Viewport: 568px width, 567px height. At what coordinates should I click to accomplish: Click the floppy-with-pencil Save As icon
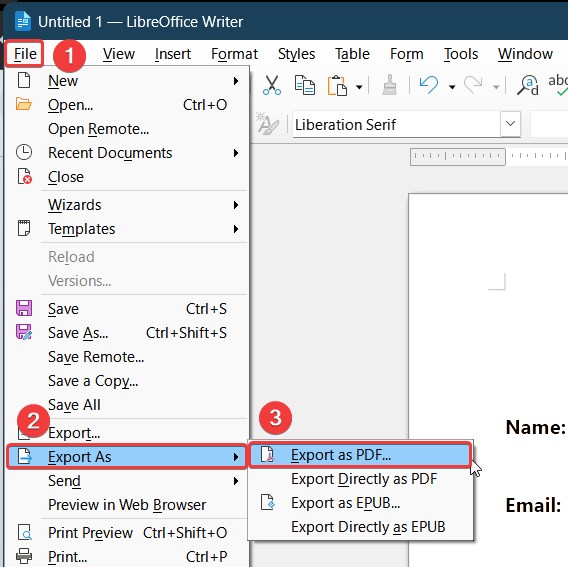click(24, 332)
